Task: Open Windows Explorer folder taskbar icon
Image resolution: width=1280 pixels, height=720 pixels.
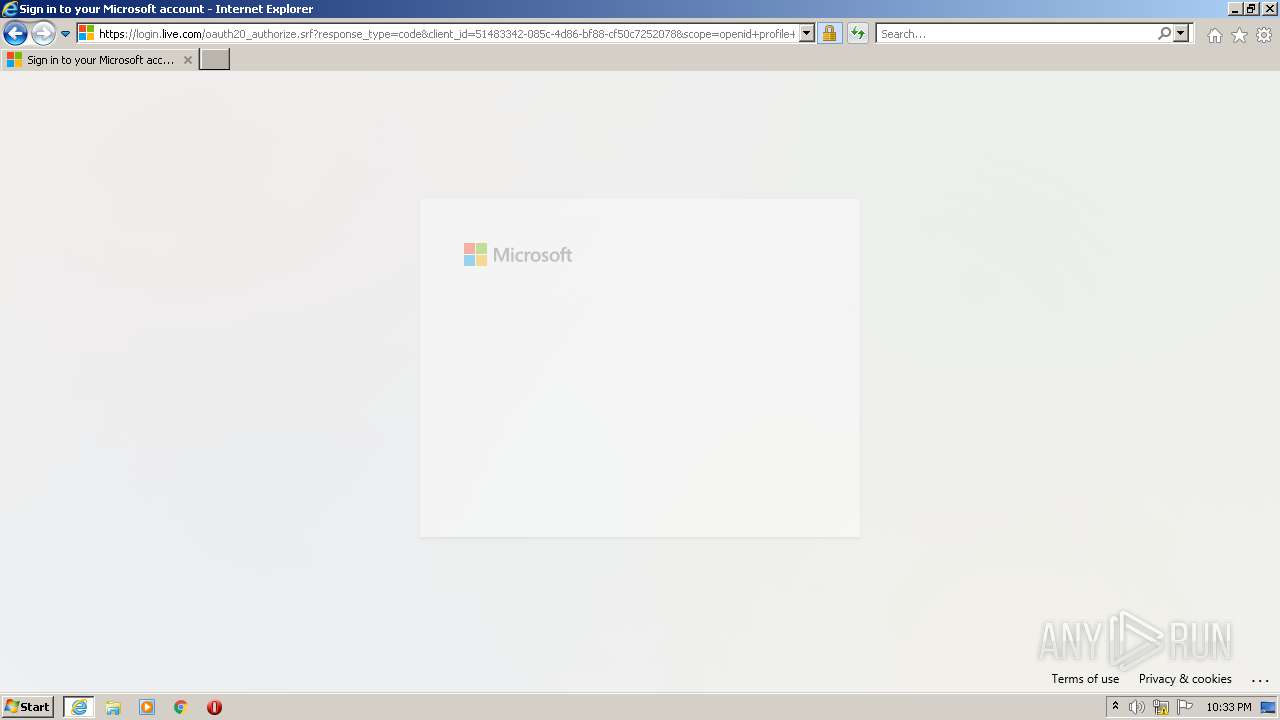Action: point(113,707)
